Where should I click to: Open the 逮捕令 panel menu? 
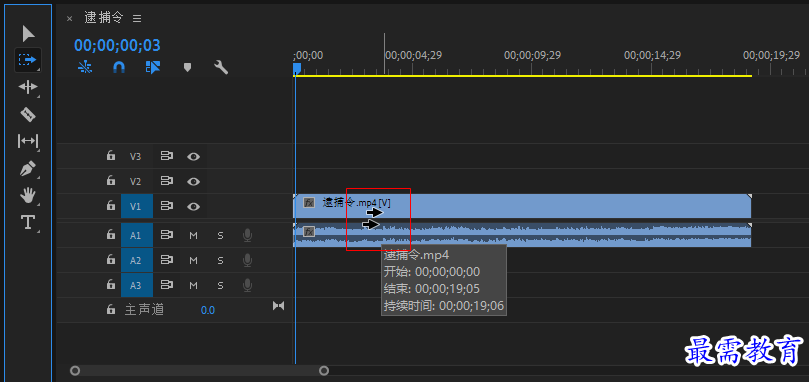tap(137, 19)
